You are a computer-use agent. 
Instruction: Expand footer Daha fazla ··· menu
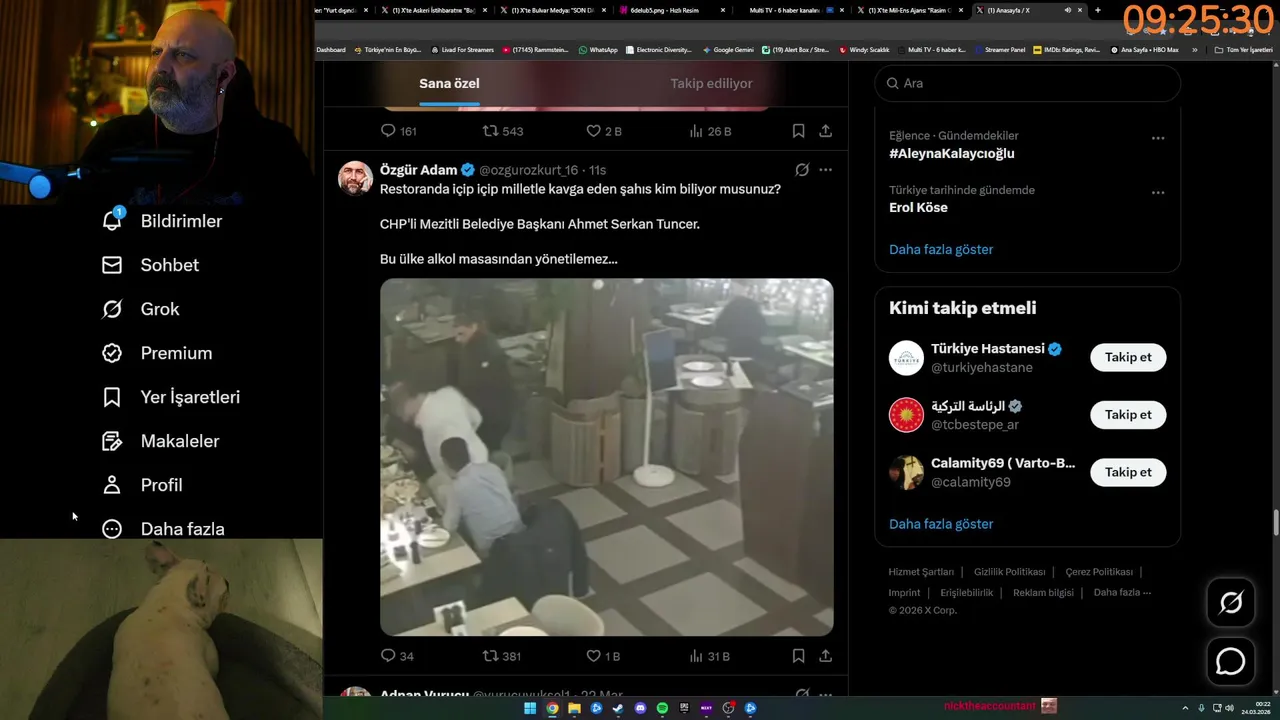[x=1122, y=592]
